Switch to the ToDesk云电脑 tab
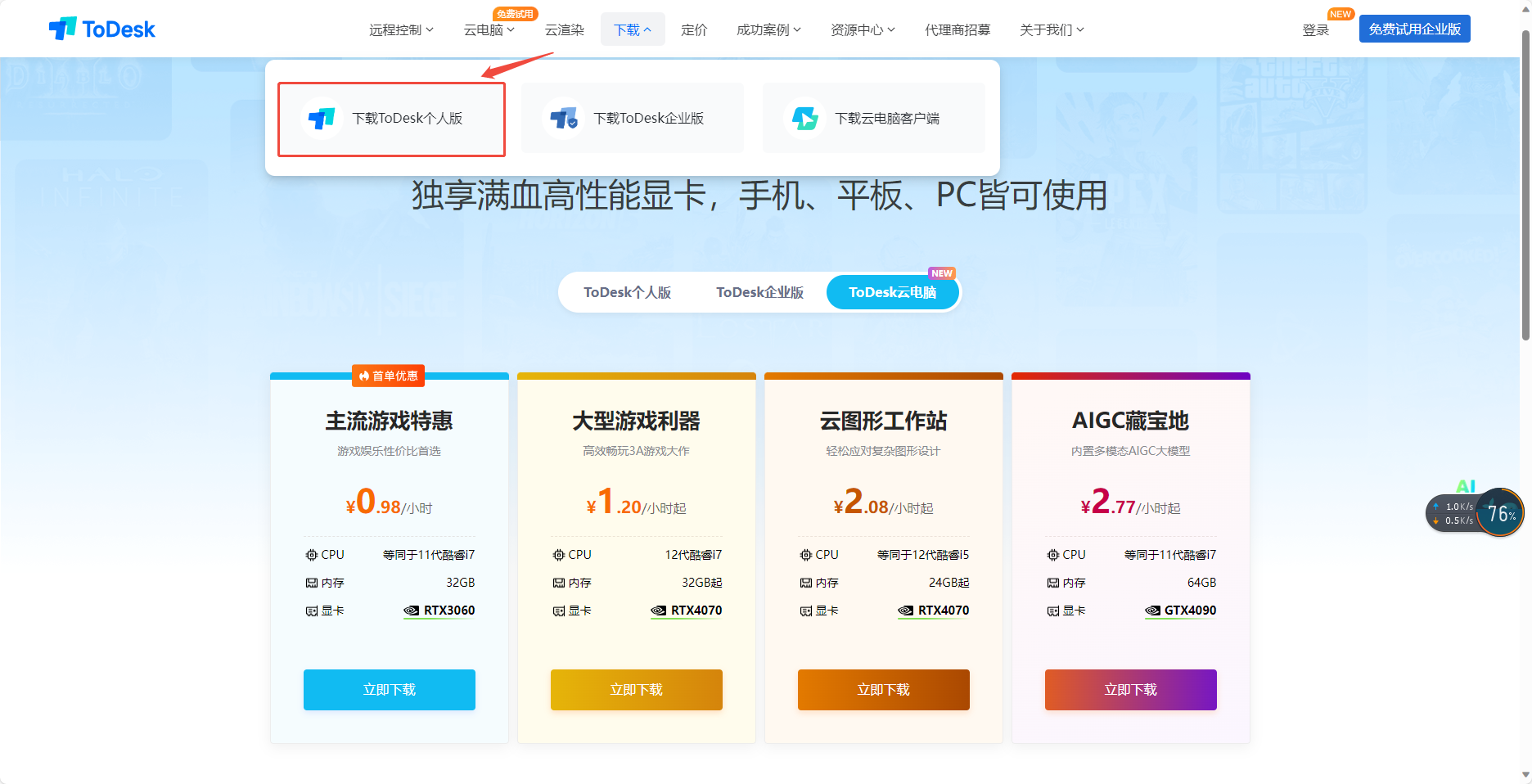The image size is (1532, 784). coord(893,292)
